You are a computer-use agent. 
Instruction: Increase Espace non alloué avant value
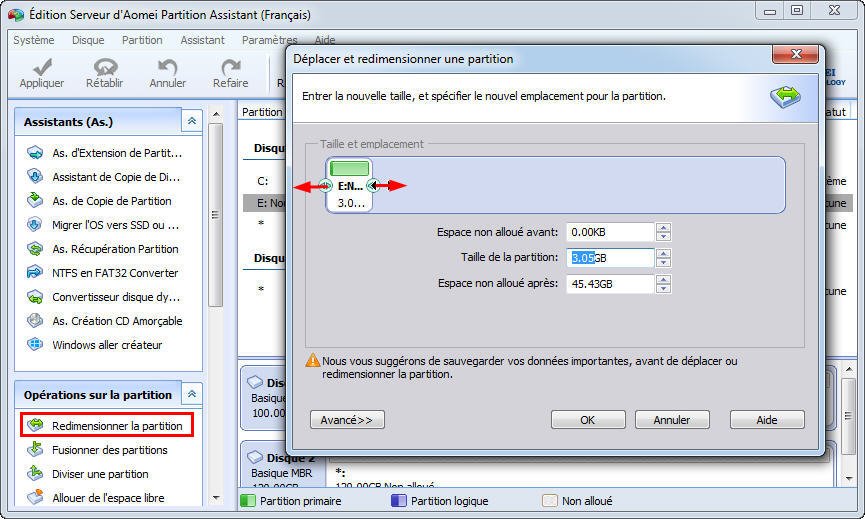(x=664, y=227)
